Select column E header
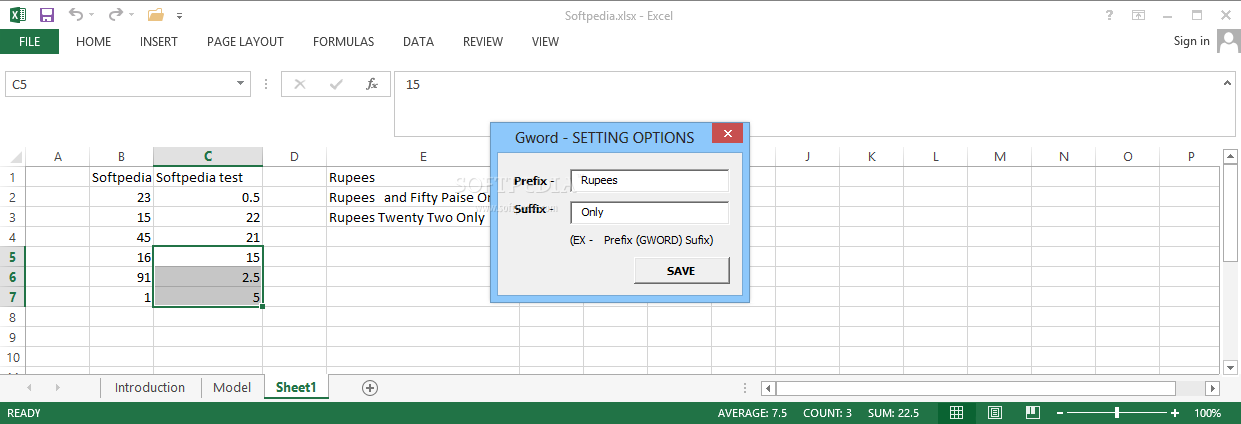Image resolution: width=1241 pixels, height=424 pixels. [x=423, y=157]
